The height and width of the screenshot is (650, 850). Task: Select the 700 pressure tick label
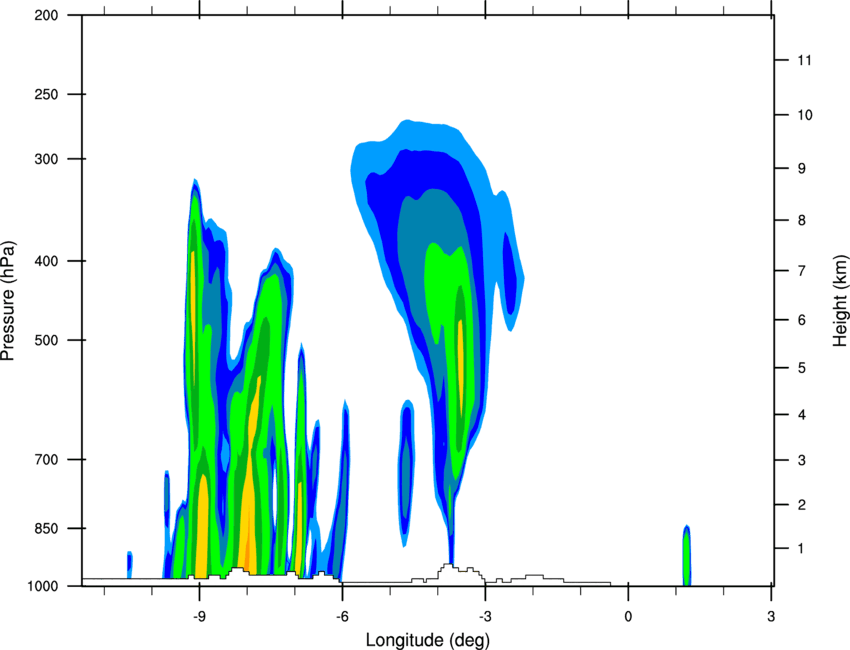(x=46, y=459)
